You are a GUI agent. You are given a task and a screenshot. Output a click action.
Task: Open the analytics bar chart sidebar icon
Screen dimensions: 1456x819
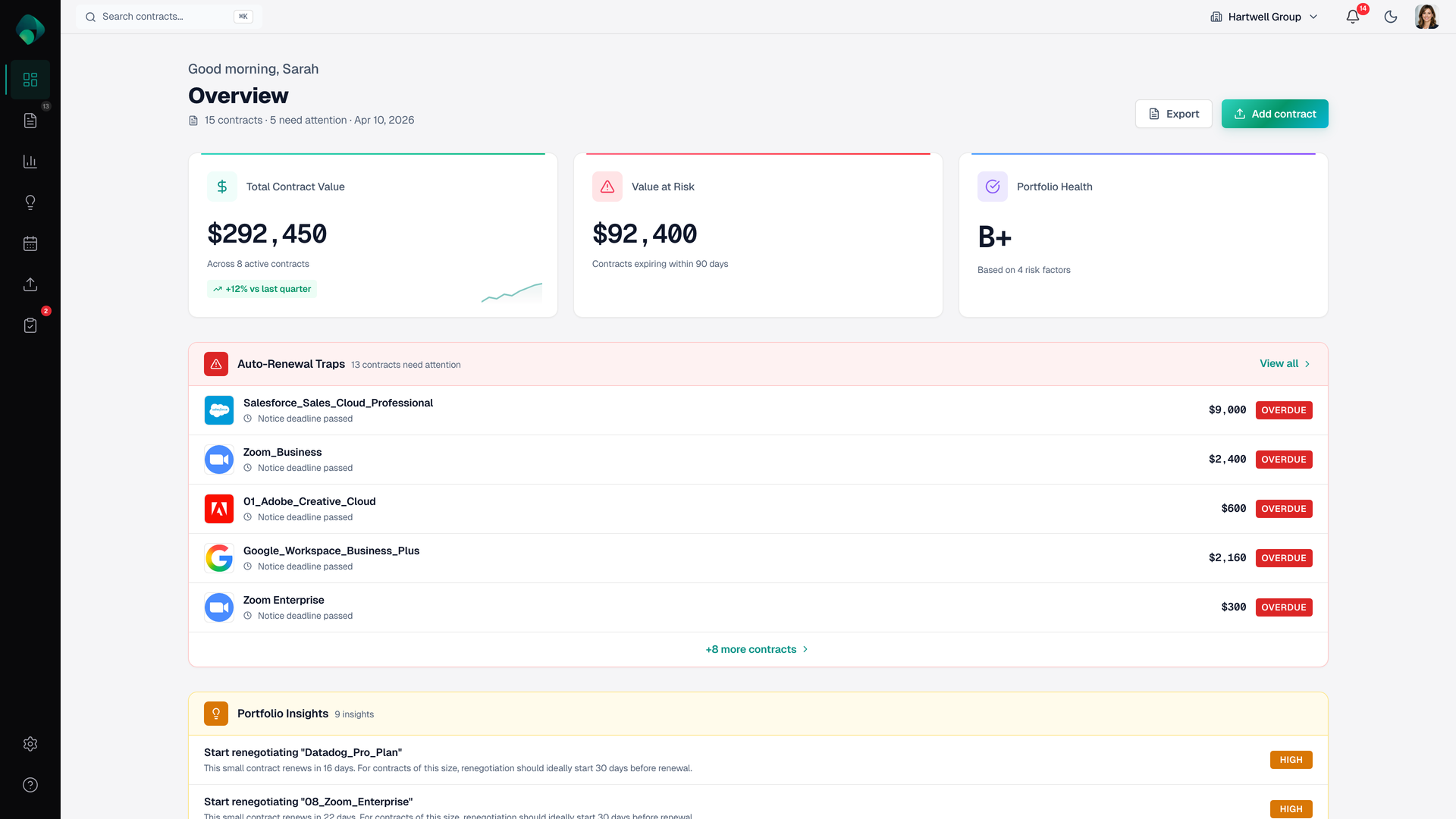(x=30, y=162)
